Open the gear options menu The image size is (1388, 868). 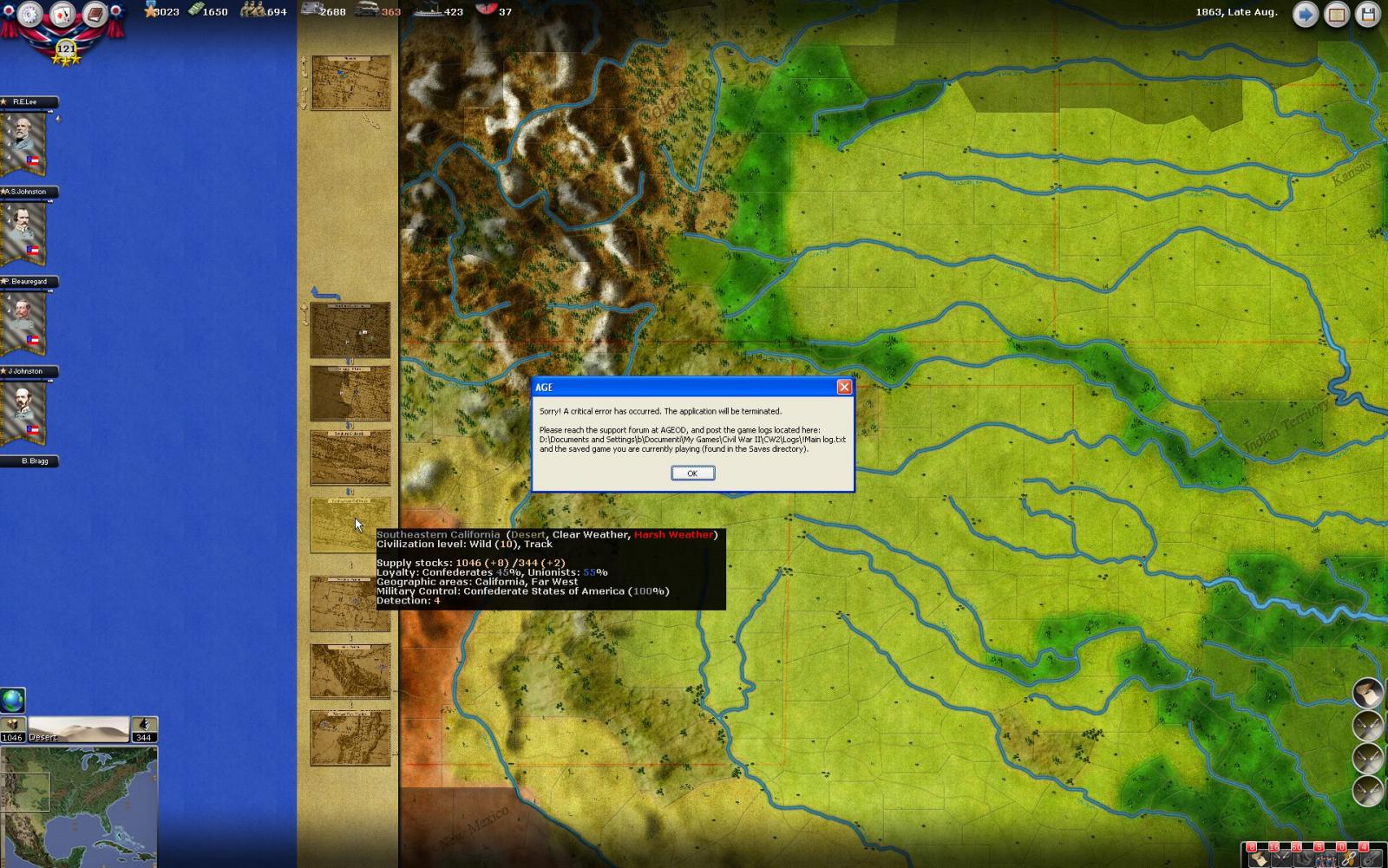[29, 14]
